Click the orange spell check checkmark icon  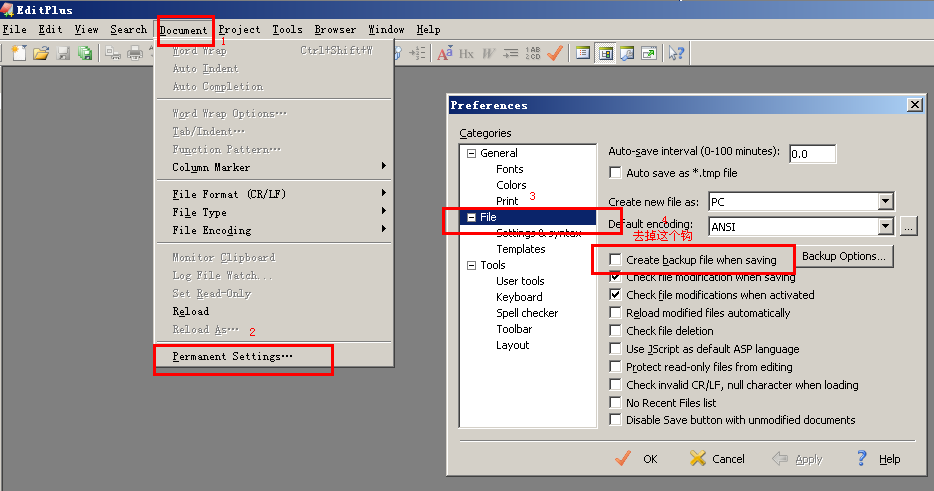[x=555, y=53]
